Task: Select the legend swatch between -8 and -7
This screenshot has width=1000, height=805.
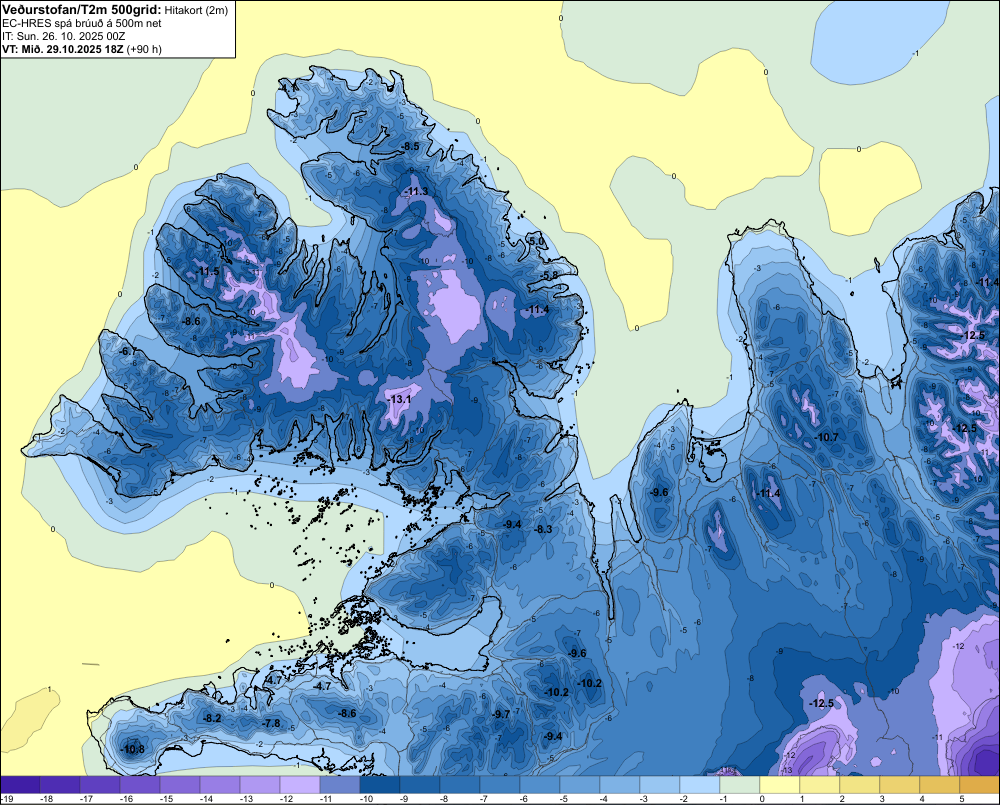Action: pyautogui.click(x=460, y=785)
